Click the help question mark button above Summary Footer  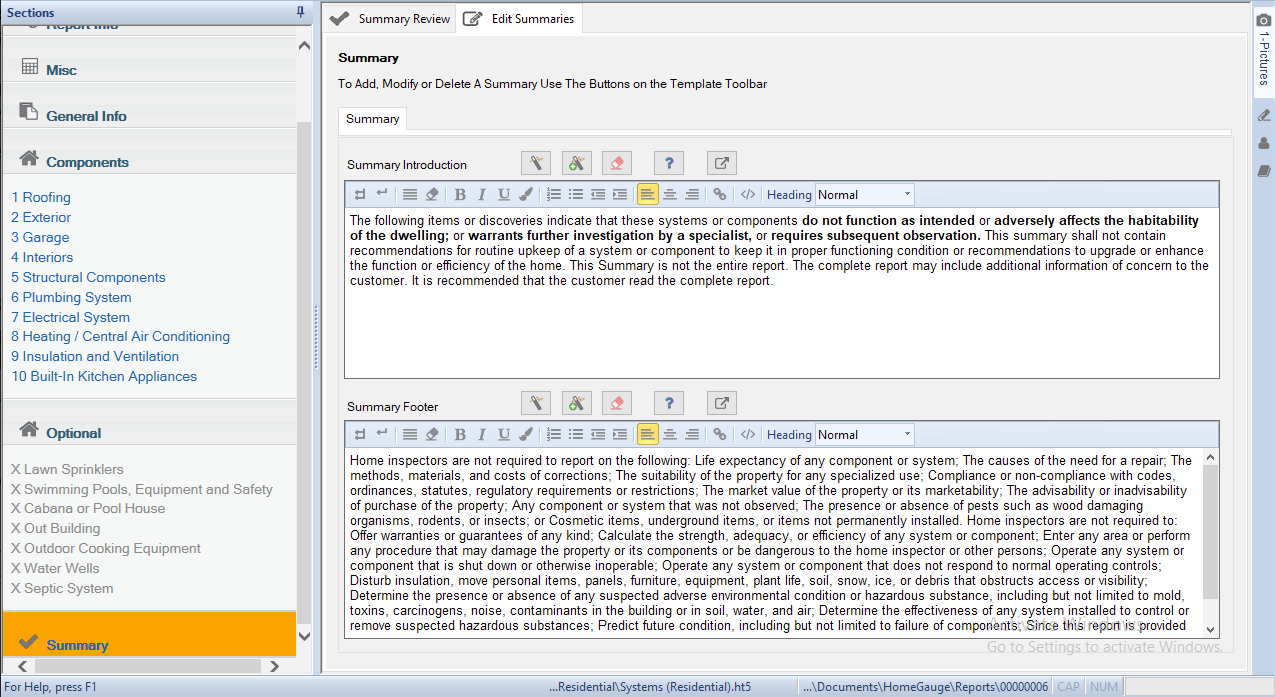click(x=669, y=403)
